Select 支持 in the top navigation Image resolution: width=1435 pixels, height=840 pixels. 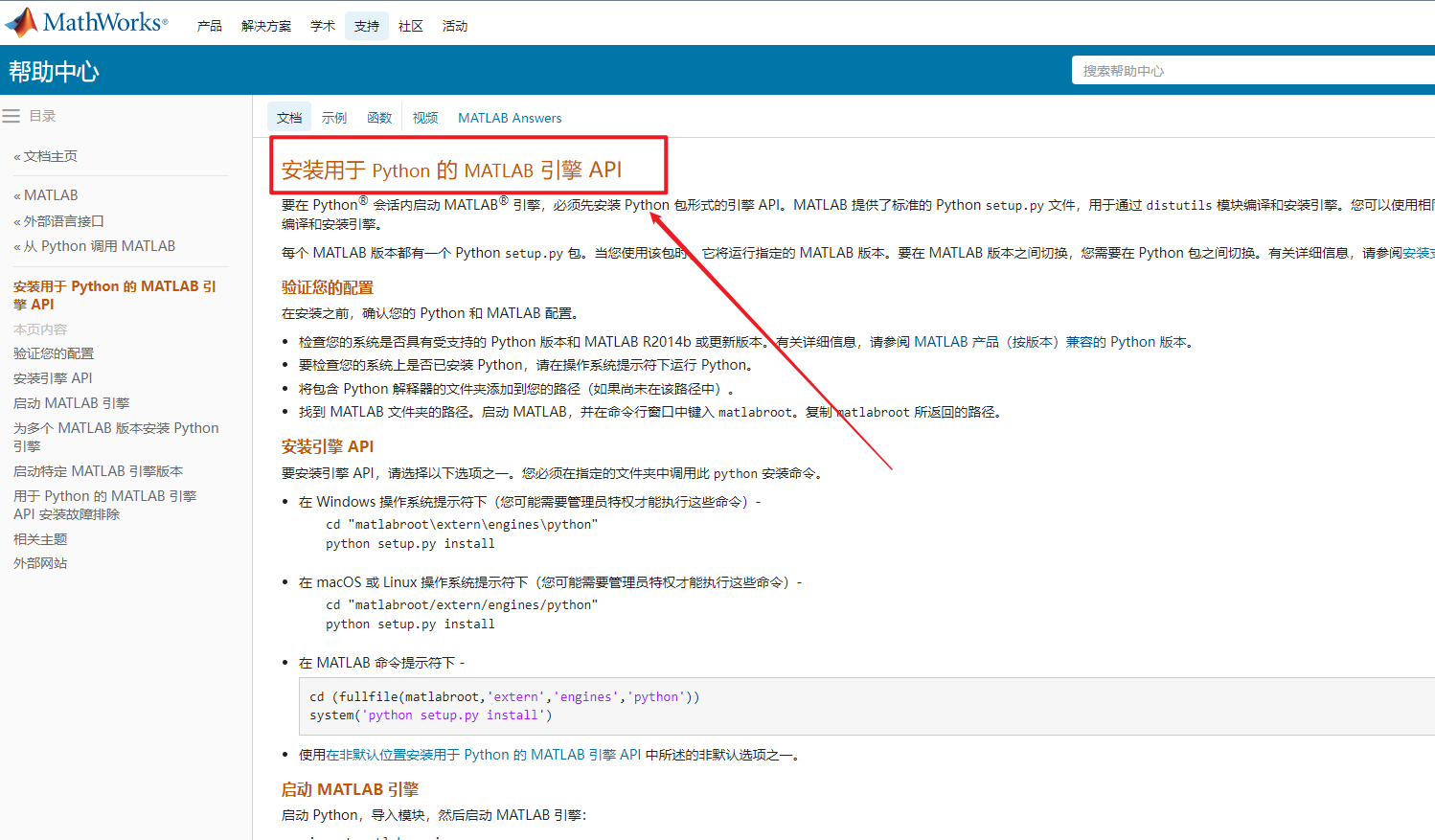367,26
